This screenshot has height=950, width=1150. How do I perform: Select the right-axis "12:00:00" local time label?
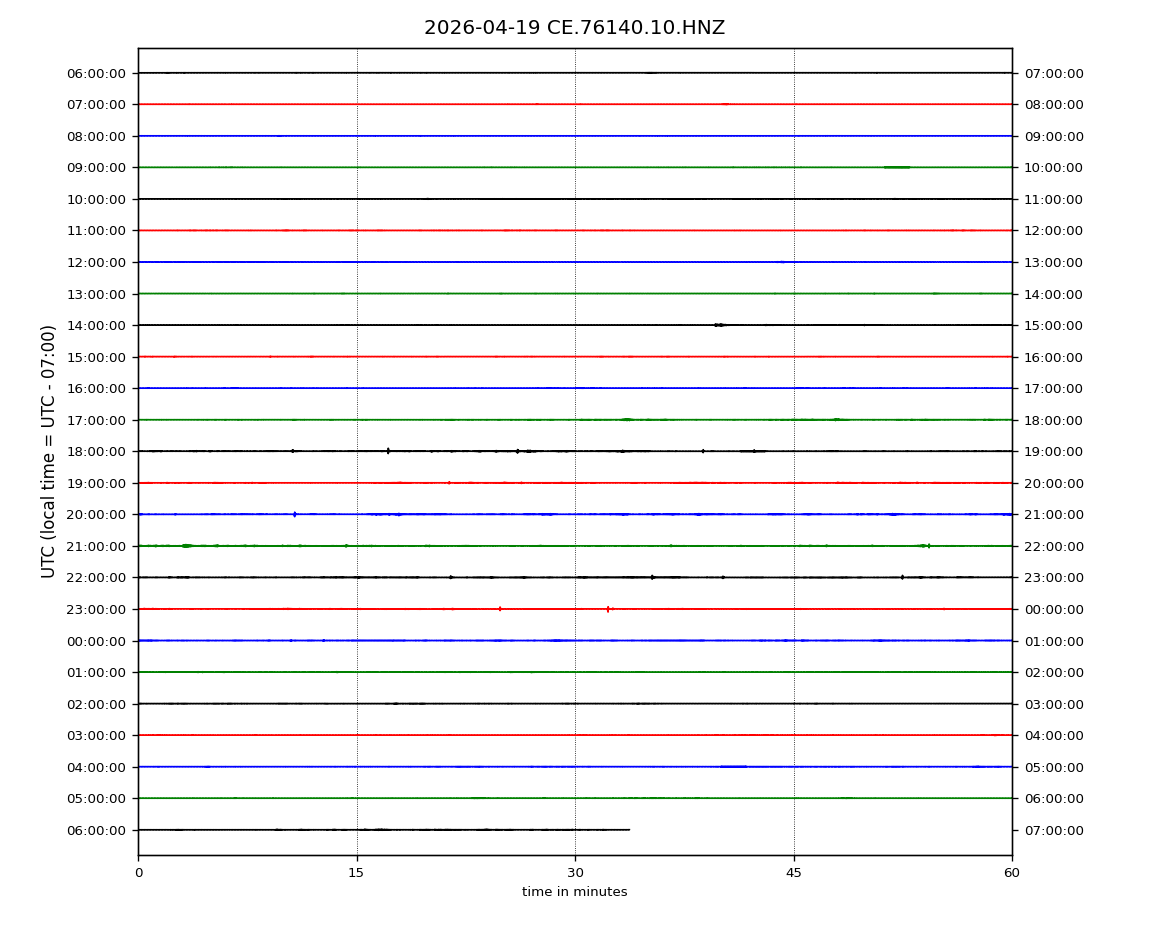point(1053,231)
